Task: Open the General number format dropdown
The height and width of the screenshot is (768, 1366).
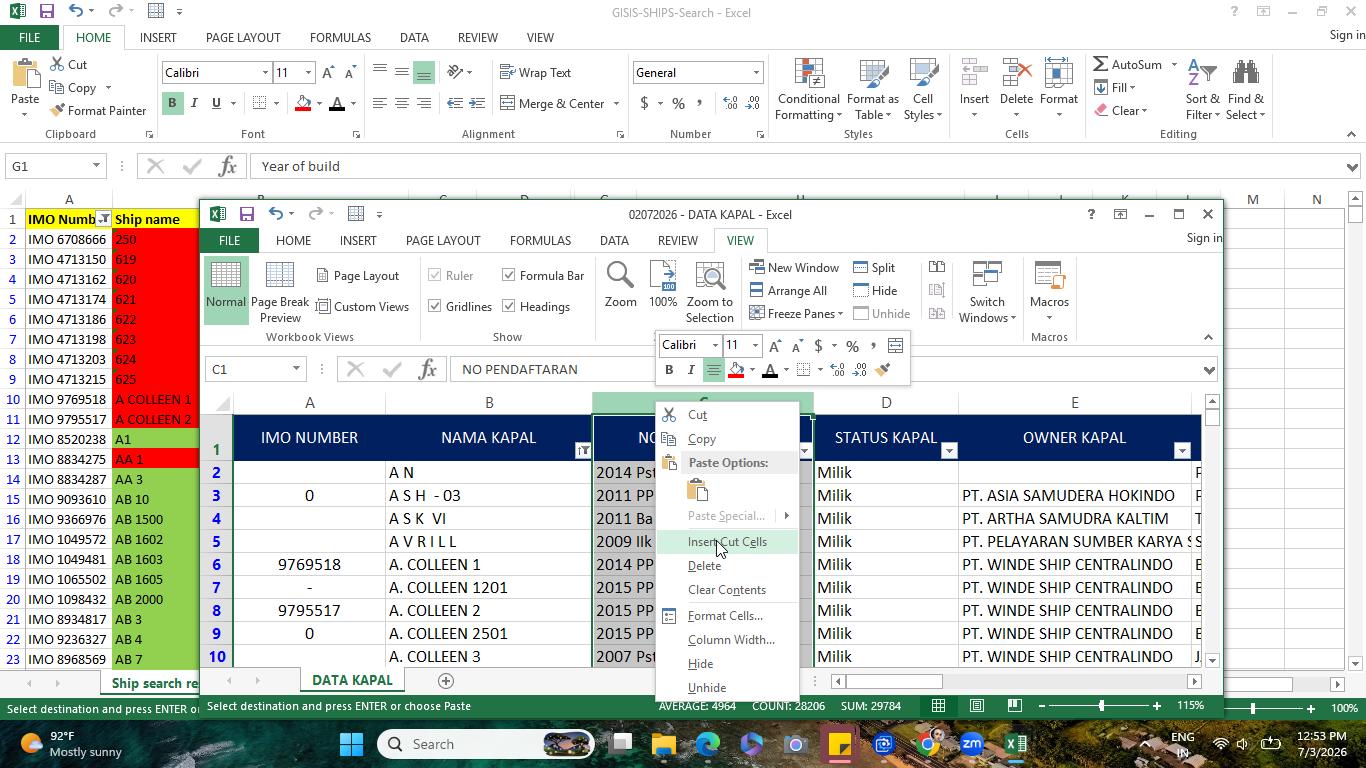Action: coord(756,73)
